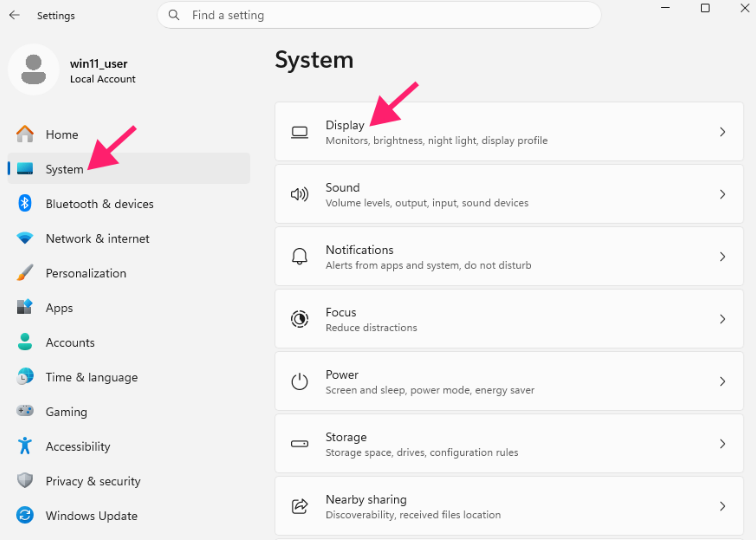756x540 pixels.
Task: Maximize the Settings window
Action: click(x=705, y=8)
